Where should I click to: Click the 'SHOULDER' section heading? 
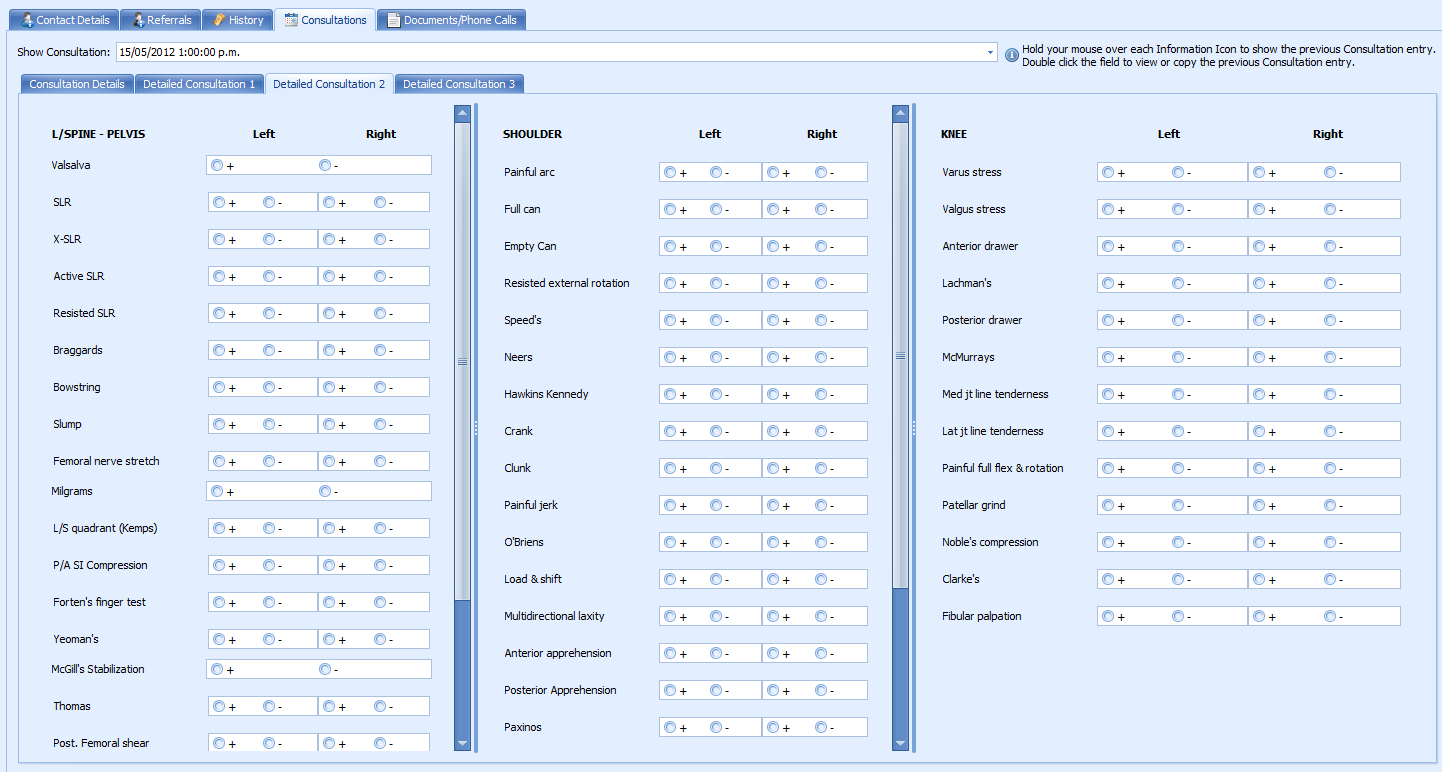point(532,134)
